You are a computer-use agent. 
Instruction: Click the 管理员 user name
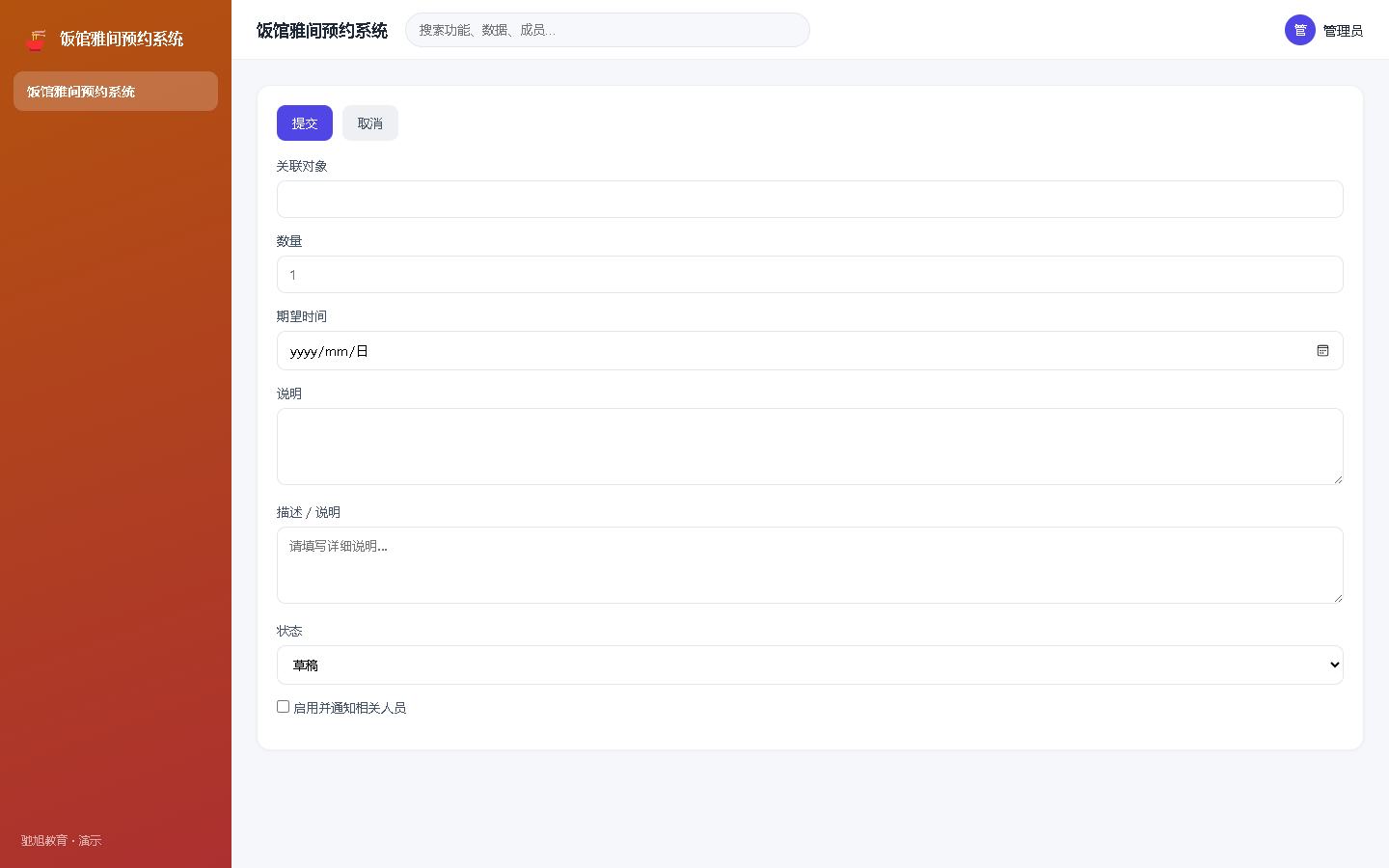[1343, 31]
